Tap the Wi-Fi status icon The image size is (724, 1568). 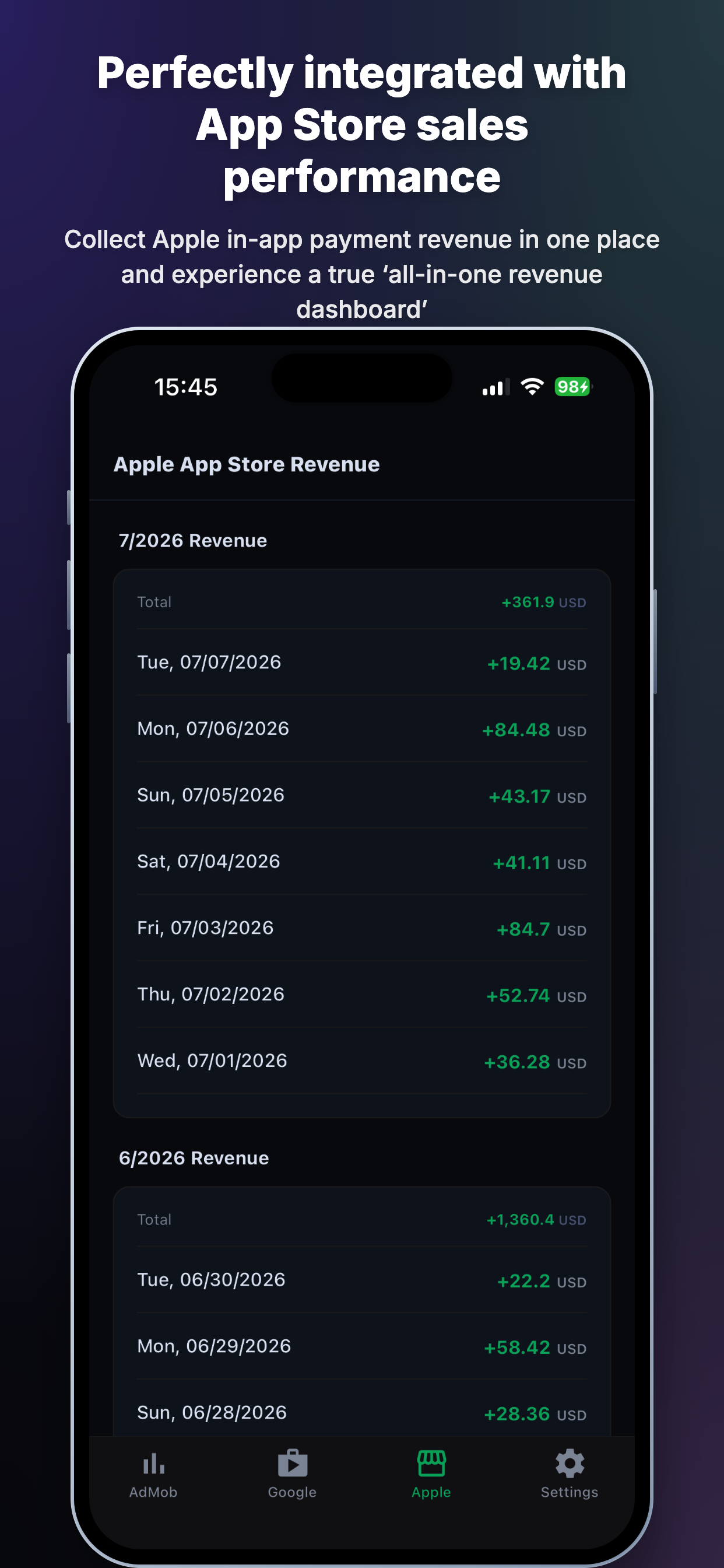tap(532, 387)
